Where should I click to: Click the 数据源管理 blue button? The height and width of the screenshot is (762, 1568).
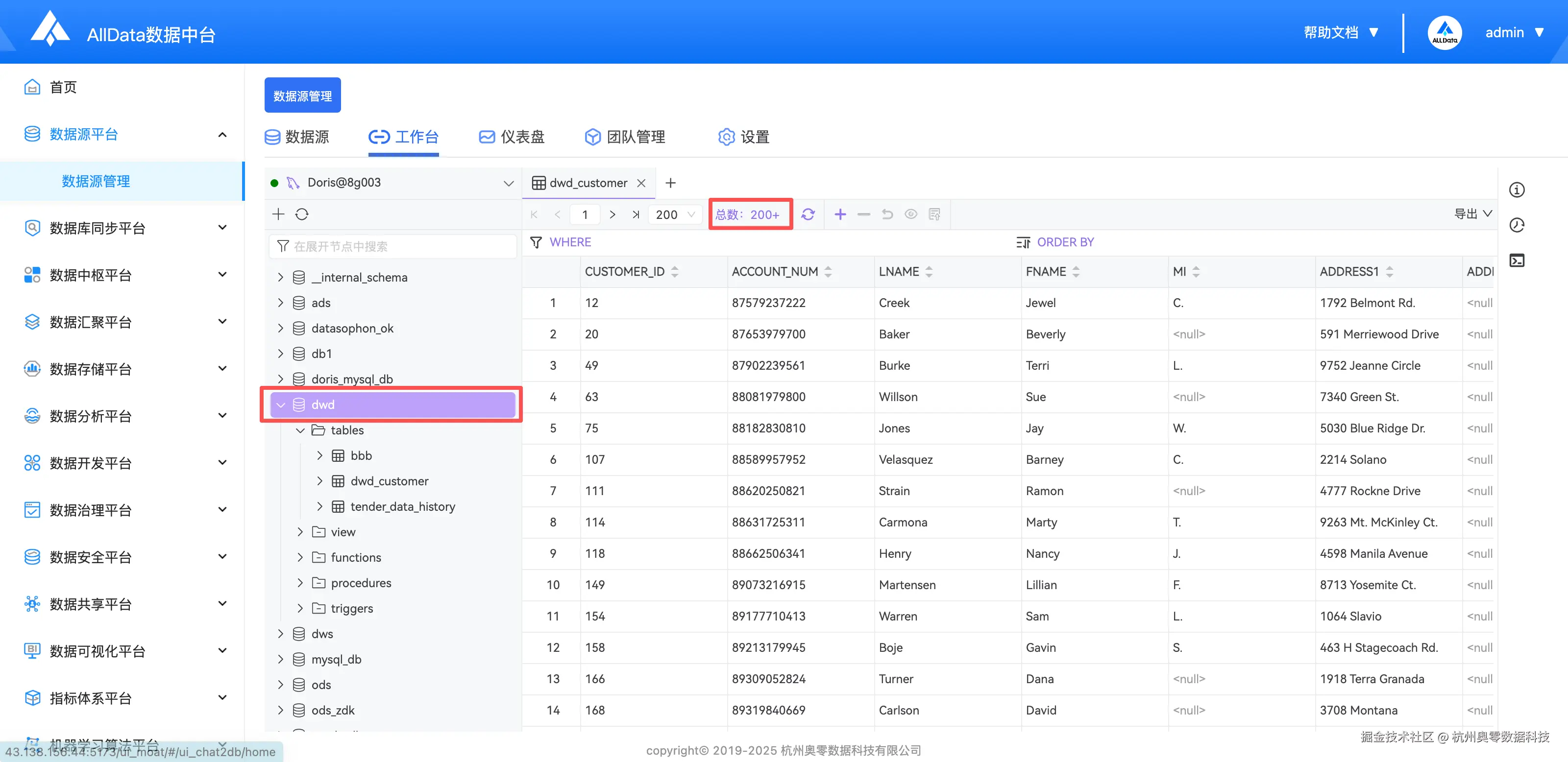coord(302,95)
